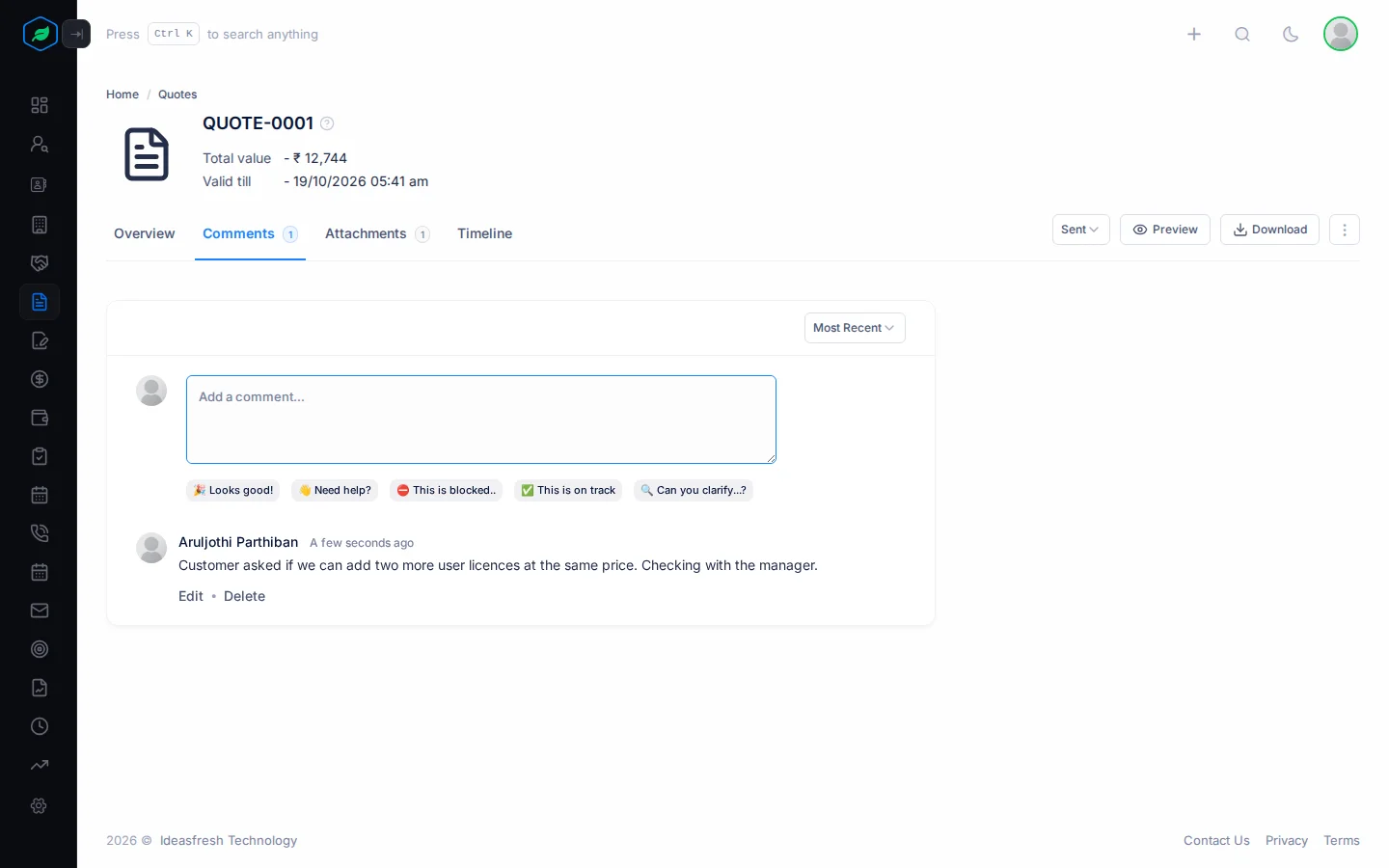Image resolution: width=1389 pixels, height=868 pixels.
Task: Open the Contact Us footer link
Action: 1216,841
